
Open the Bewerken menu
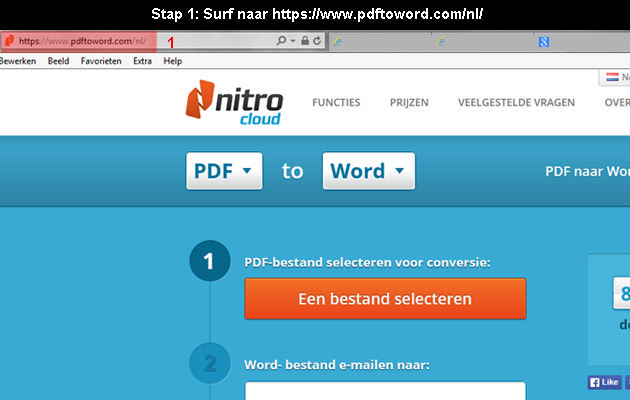tap(18, 61)
